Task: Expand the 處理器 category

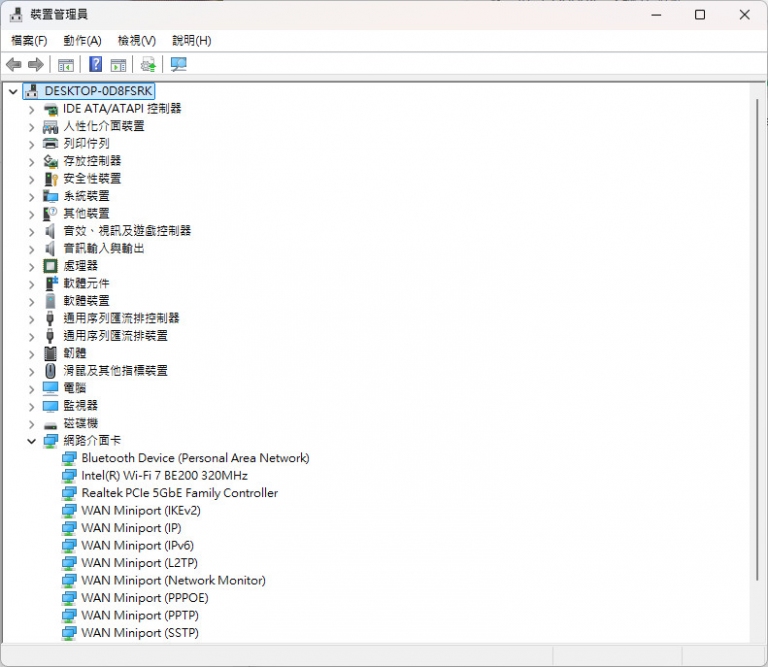Action: coord(31,266)
